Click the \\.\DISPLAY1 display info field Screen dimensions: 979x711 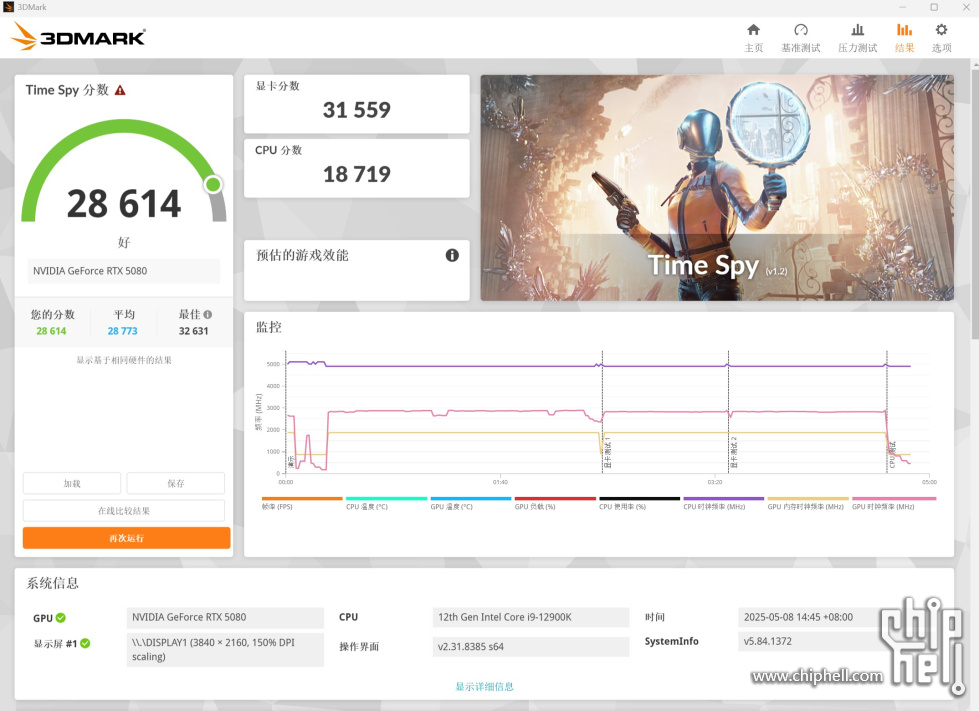(225, 650)
